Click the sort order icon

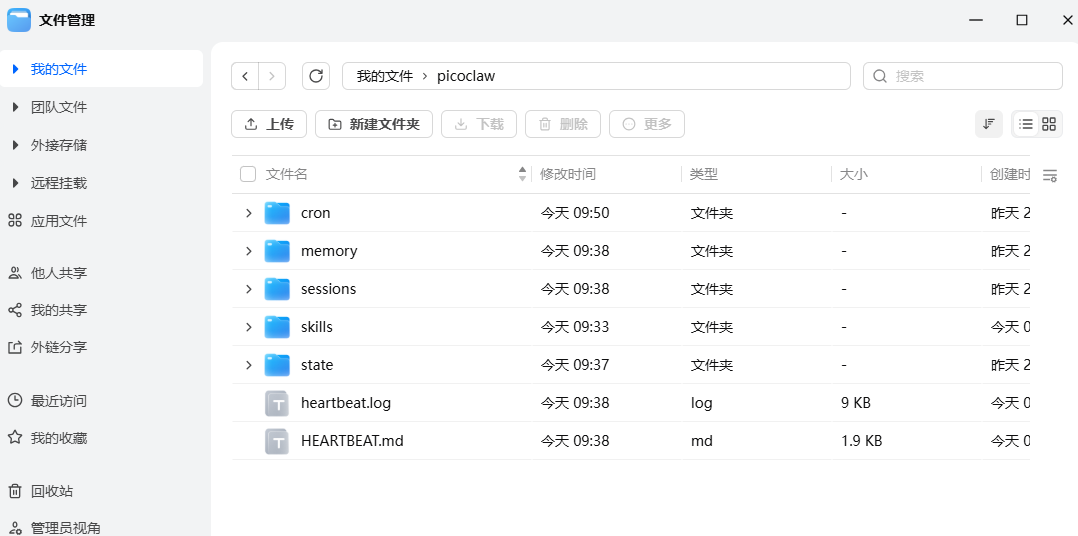click(x=988, y=124)
